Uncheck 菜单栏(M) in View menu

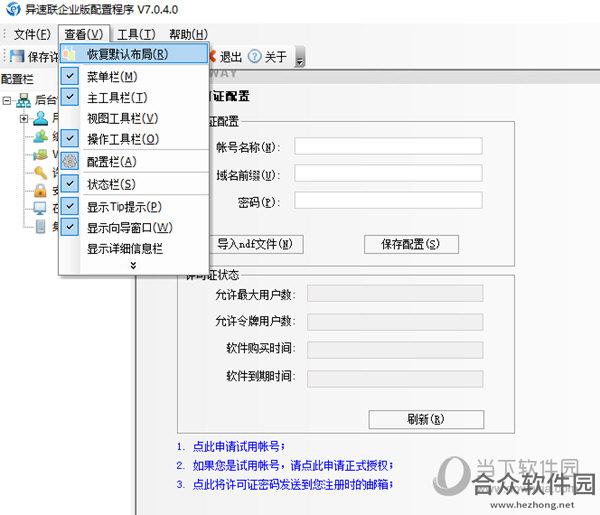[x=70, y=76]
